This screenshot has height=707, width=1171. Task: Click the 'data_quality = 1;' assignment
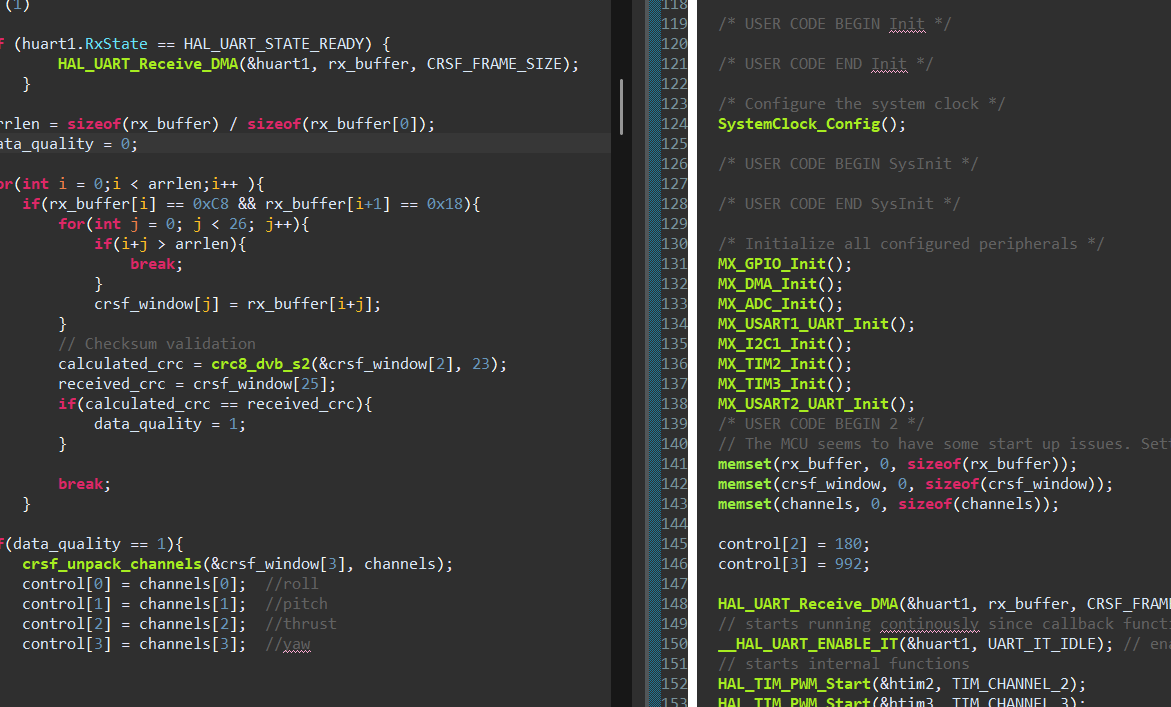(170, 424)
